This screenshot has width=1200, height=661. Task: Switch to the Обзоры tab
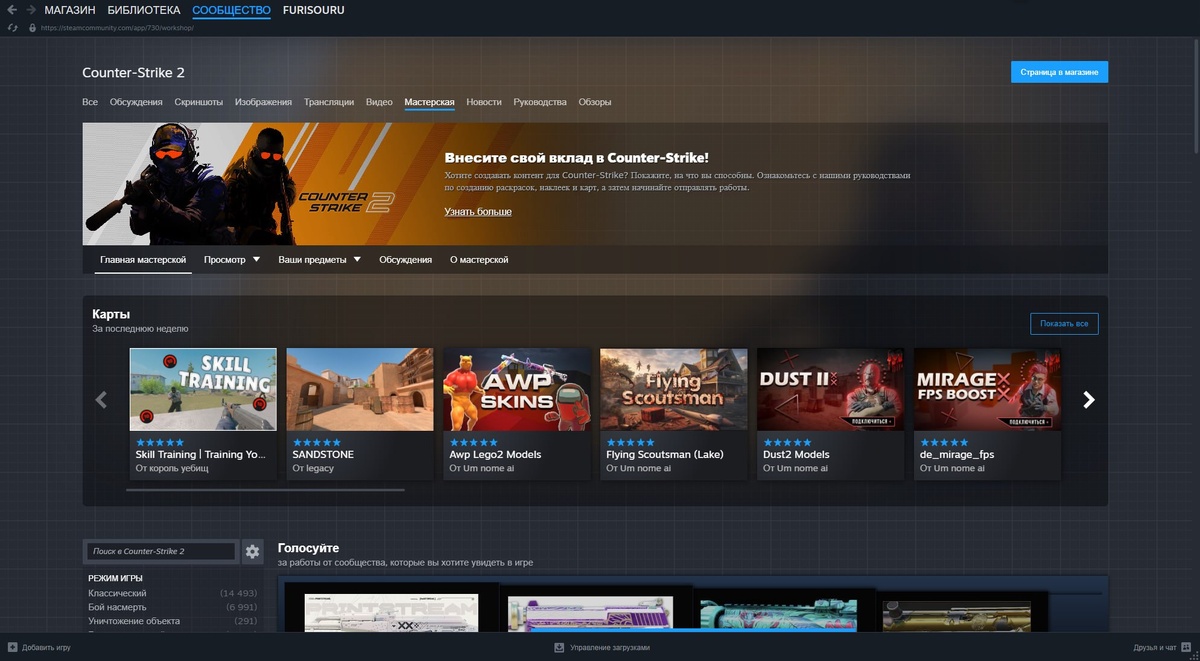click(x=595, y=102)
